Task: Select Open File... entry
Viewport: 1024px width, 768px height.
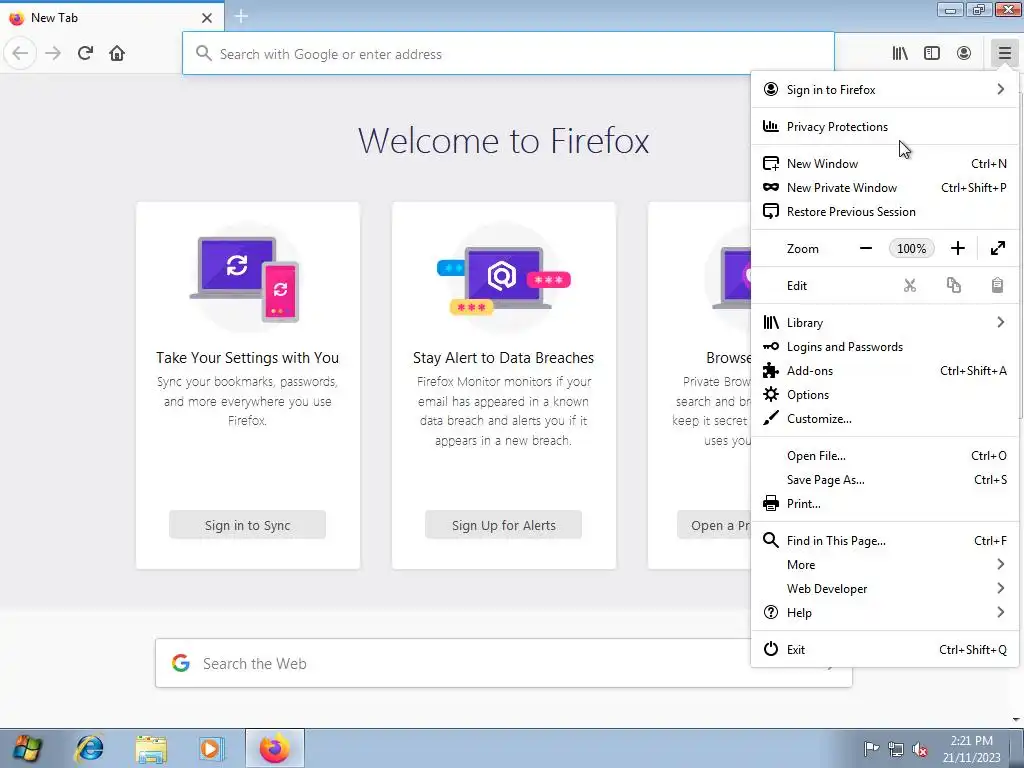Action: tap(885, 456)
